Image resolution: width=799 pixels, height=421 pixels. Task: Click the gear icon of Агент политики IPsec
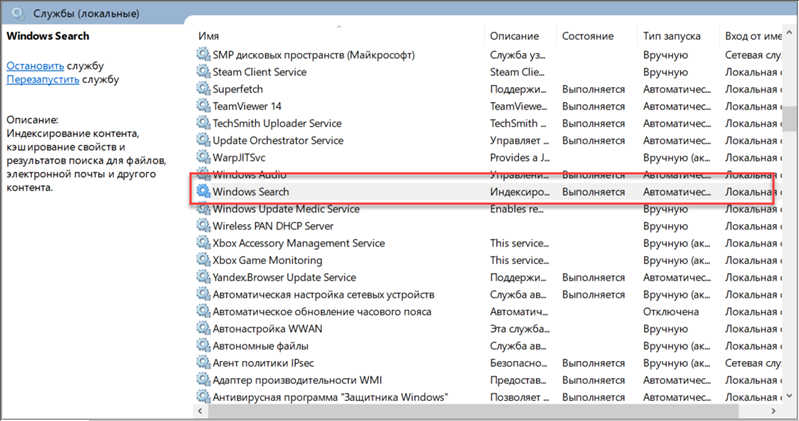pyautogui.click(x=203, y=362)
